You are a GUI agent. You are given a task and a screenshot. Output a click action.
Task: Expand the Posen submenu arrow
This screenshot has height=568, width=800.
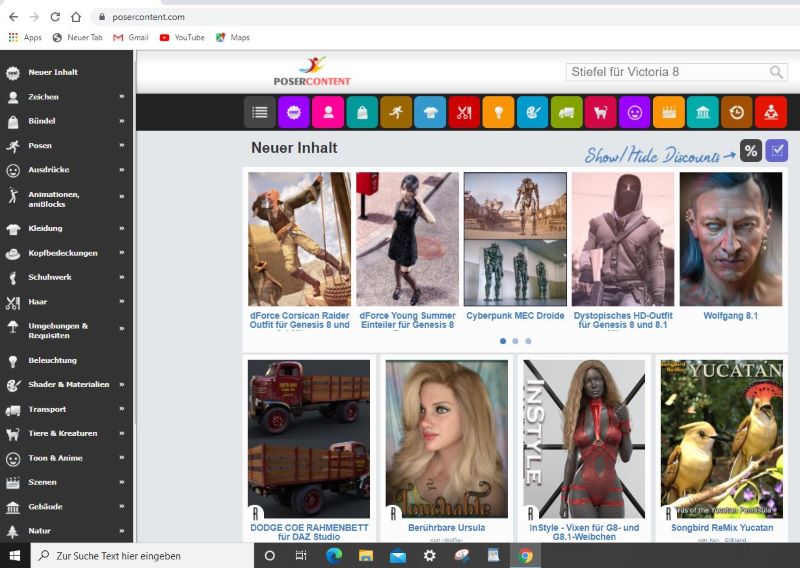(x=122, y=145)
